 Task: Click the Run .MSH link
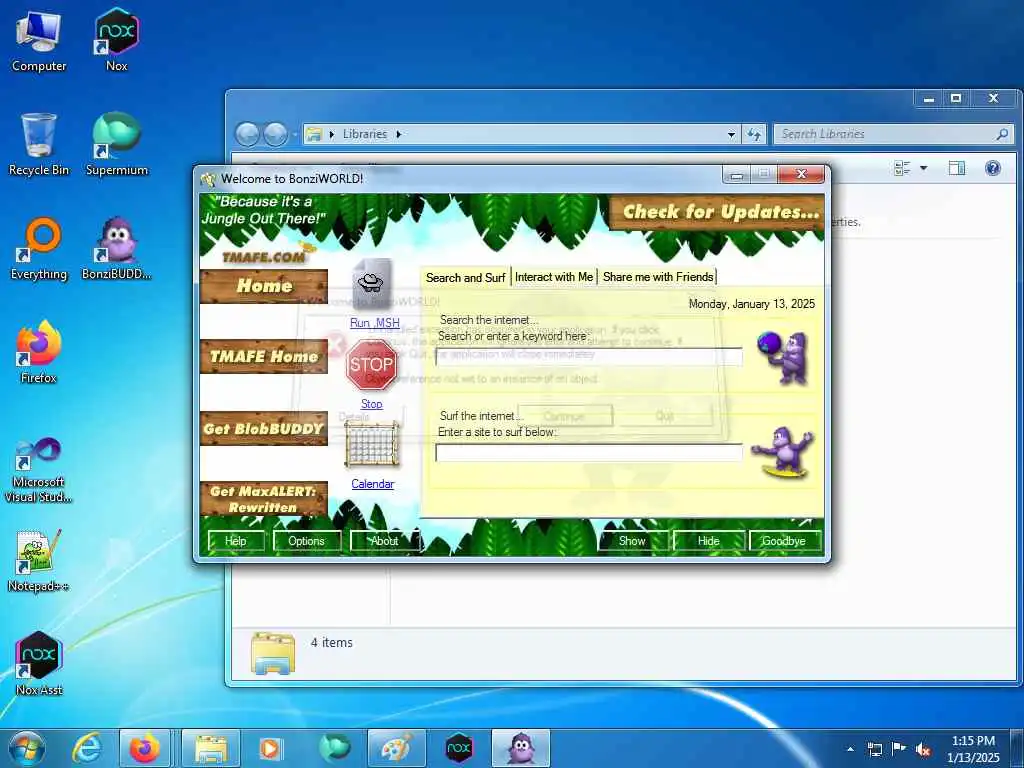tap(374, 323)
